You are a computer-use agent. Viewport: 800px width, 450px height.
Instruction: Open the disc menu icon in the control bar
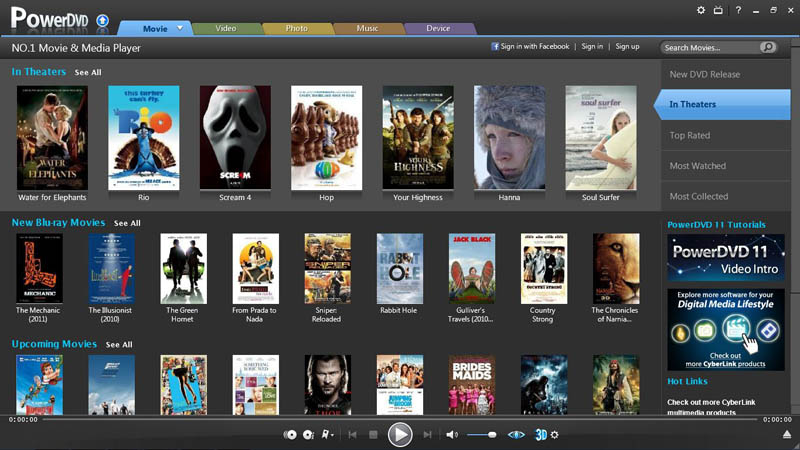pyautogui.click(x=290, y=435)
